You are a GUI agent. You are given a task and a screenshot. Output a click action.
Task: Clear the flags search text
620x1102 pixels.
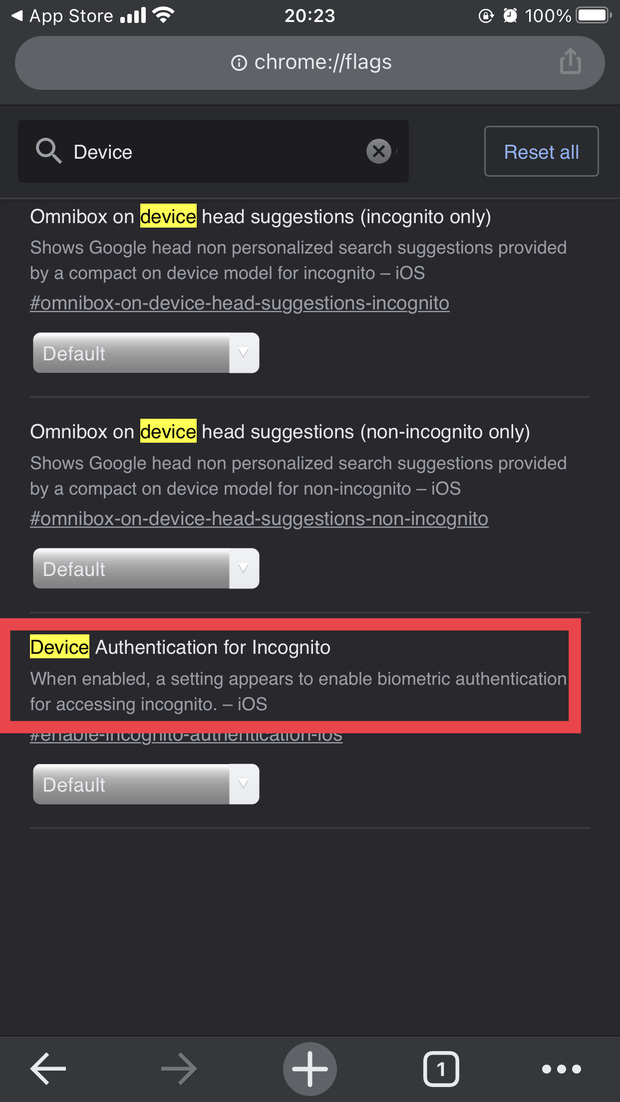click(378, 151)
